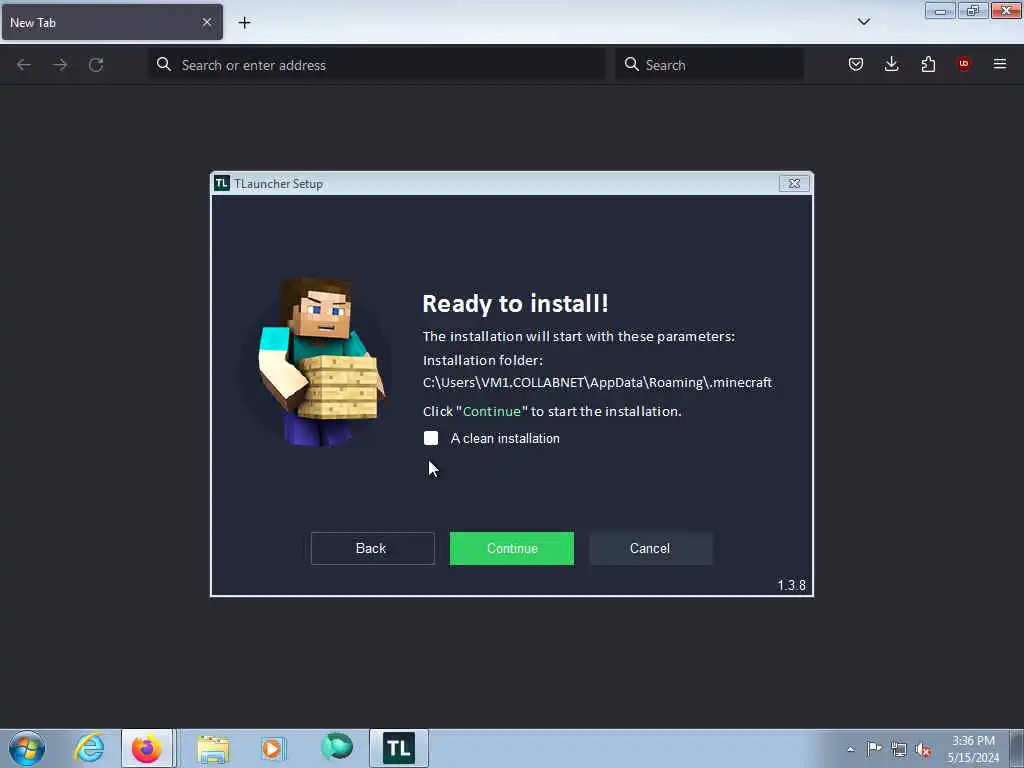Expand the list all tabs chevron
The height and width of the screenshot is (768, 1024).
coord(864,22)
